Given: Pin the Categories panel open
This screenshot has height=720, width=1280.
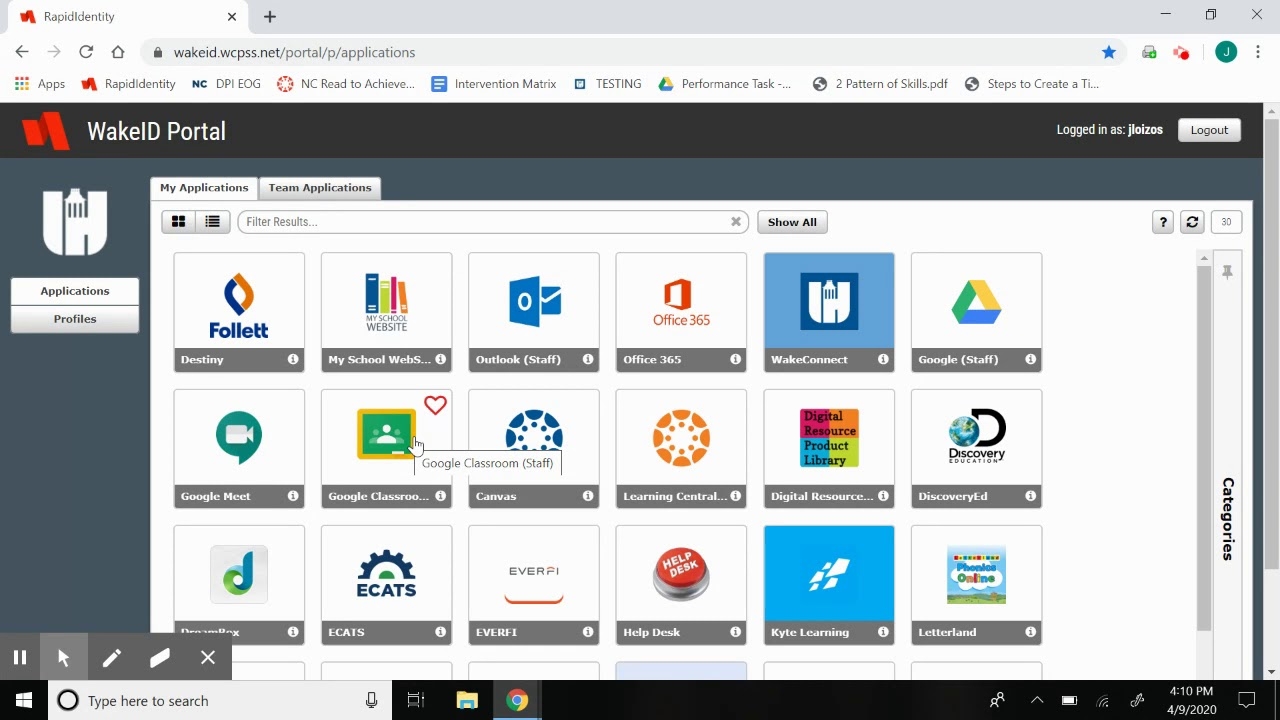Looking at the screenshot, I should (x=1227, y=272).
